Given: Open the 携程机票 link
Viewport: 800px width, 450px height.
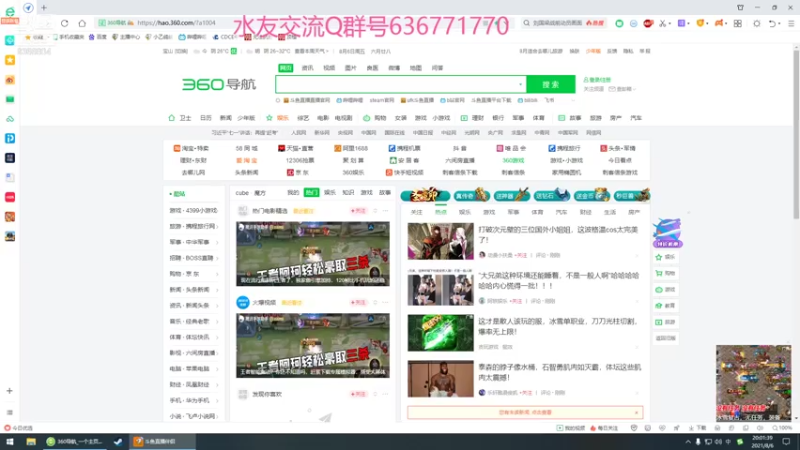Looking at the screenshot, I should coord(405,148).
